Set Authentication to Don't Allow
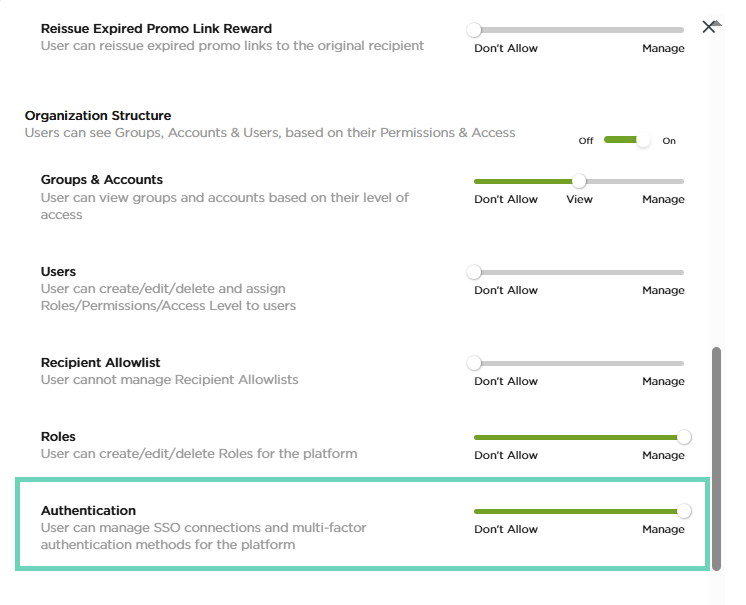The image size is (746, 605). tap(505, 529)
